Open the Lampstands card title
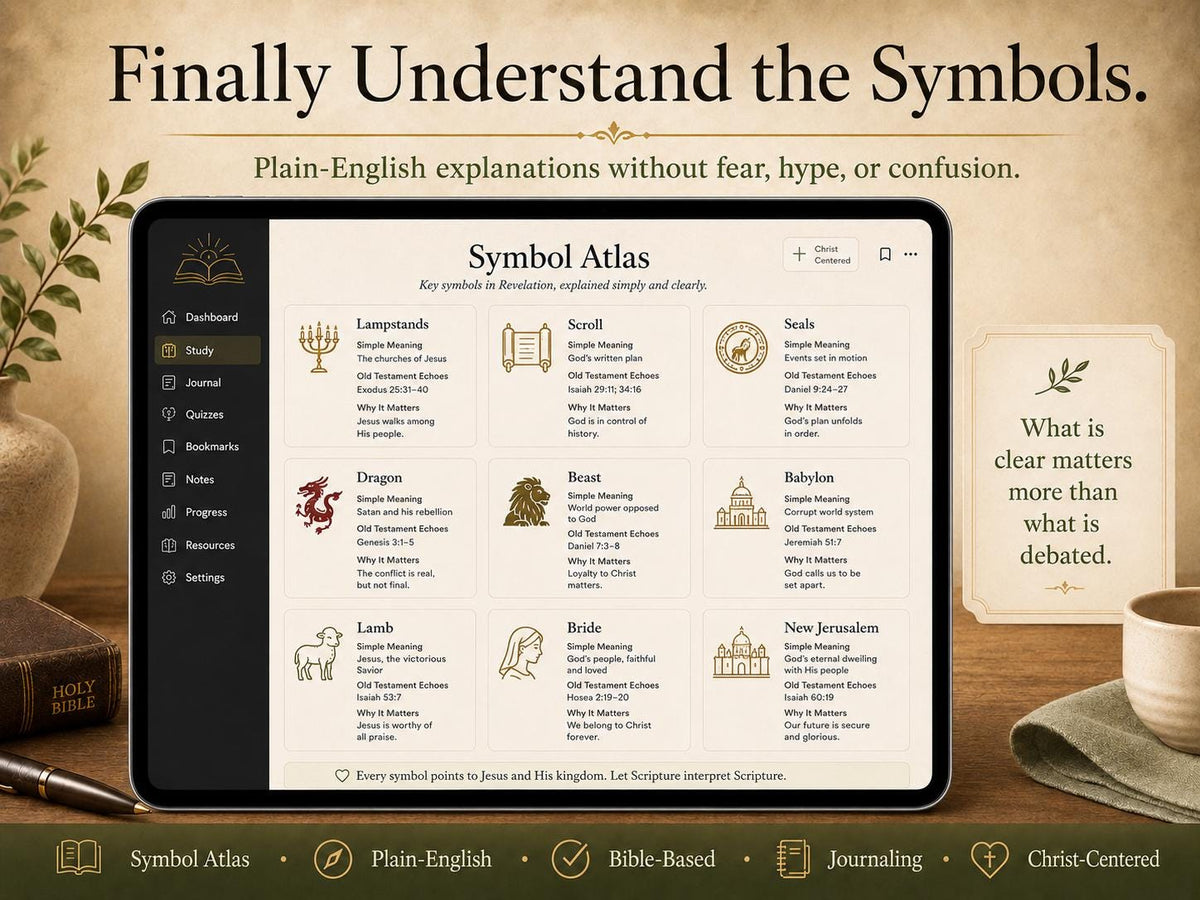Image resolution: width=1200 pixels, height=900 pixels. click(392, 324)
